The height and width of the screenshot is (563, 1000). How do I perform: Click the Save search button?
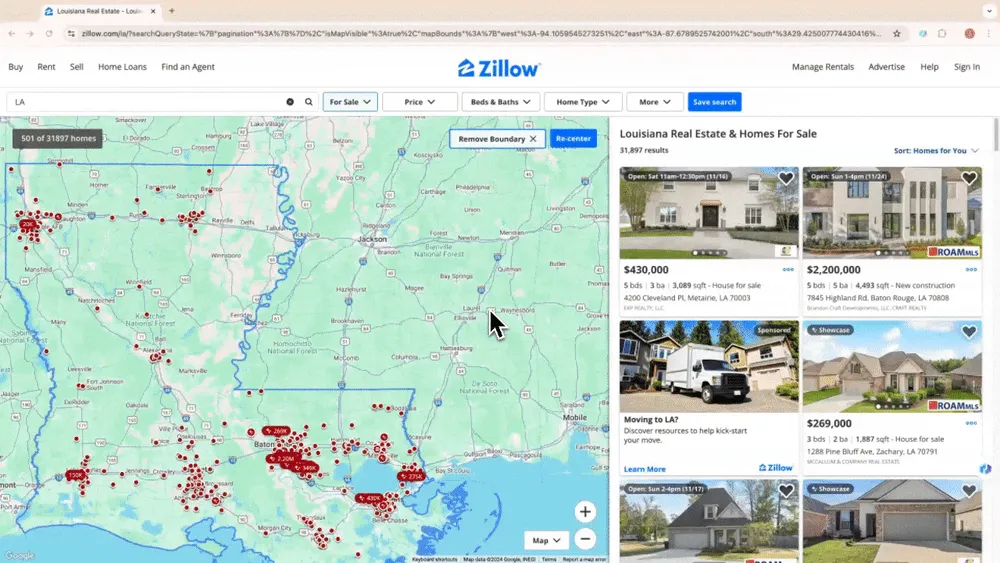coord(714,102)
